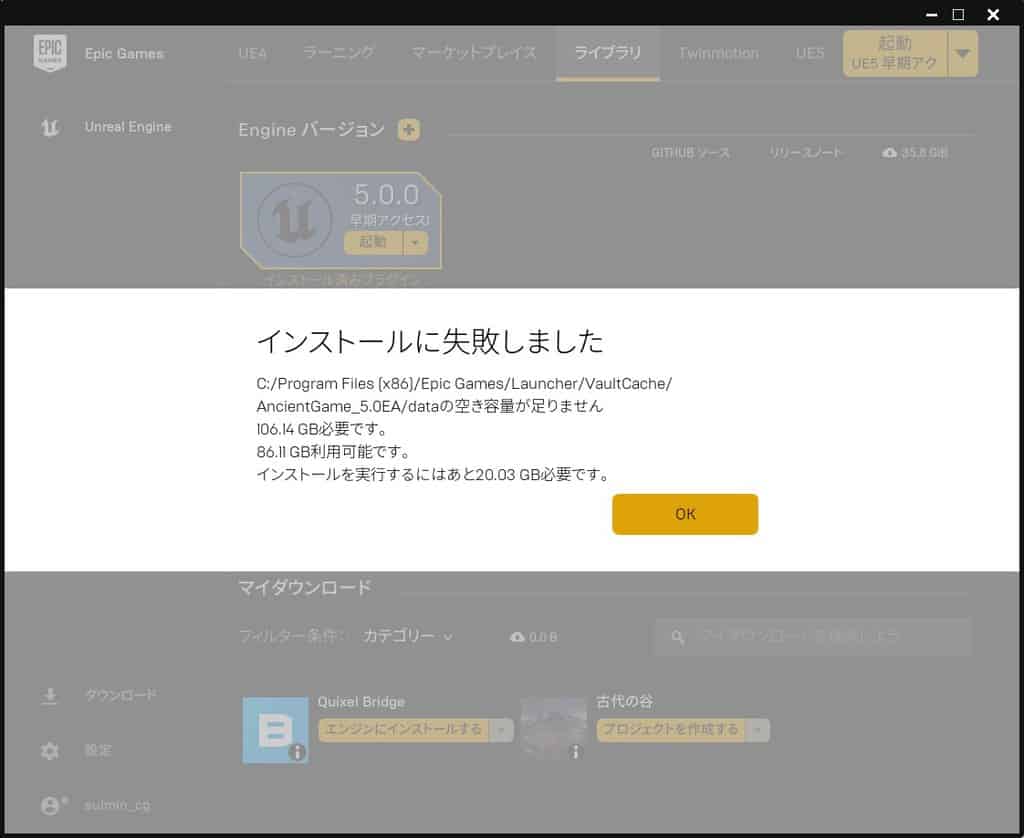Open the マーケットプレイス tab
Viewport: 1024px width, 838px height.
click(x=474, y=52)
